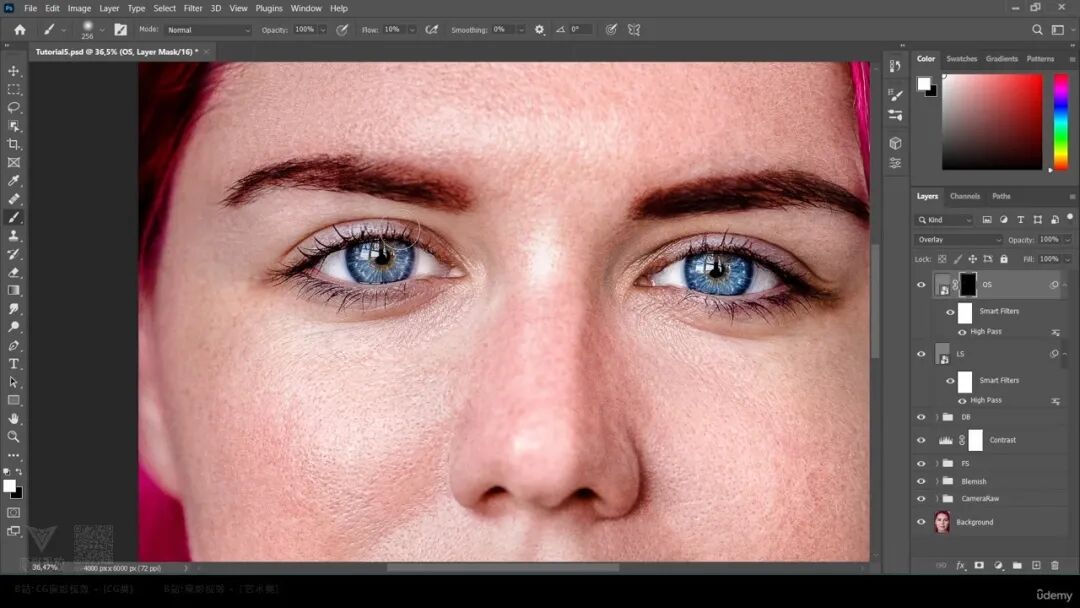Switch to the Gradients tab
The height and width of the screenshot is (608, 1080).
click(x=1001, y=59)
